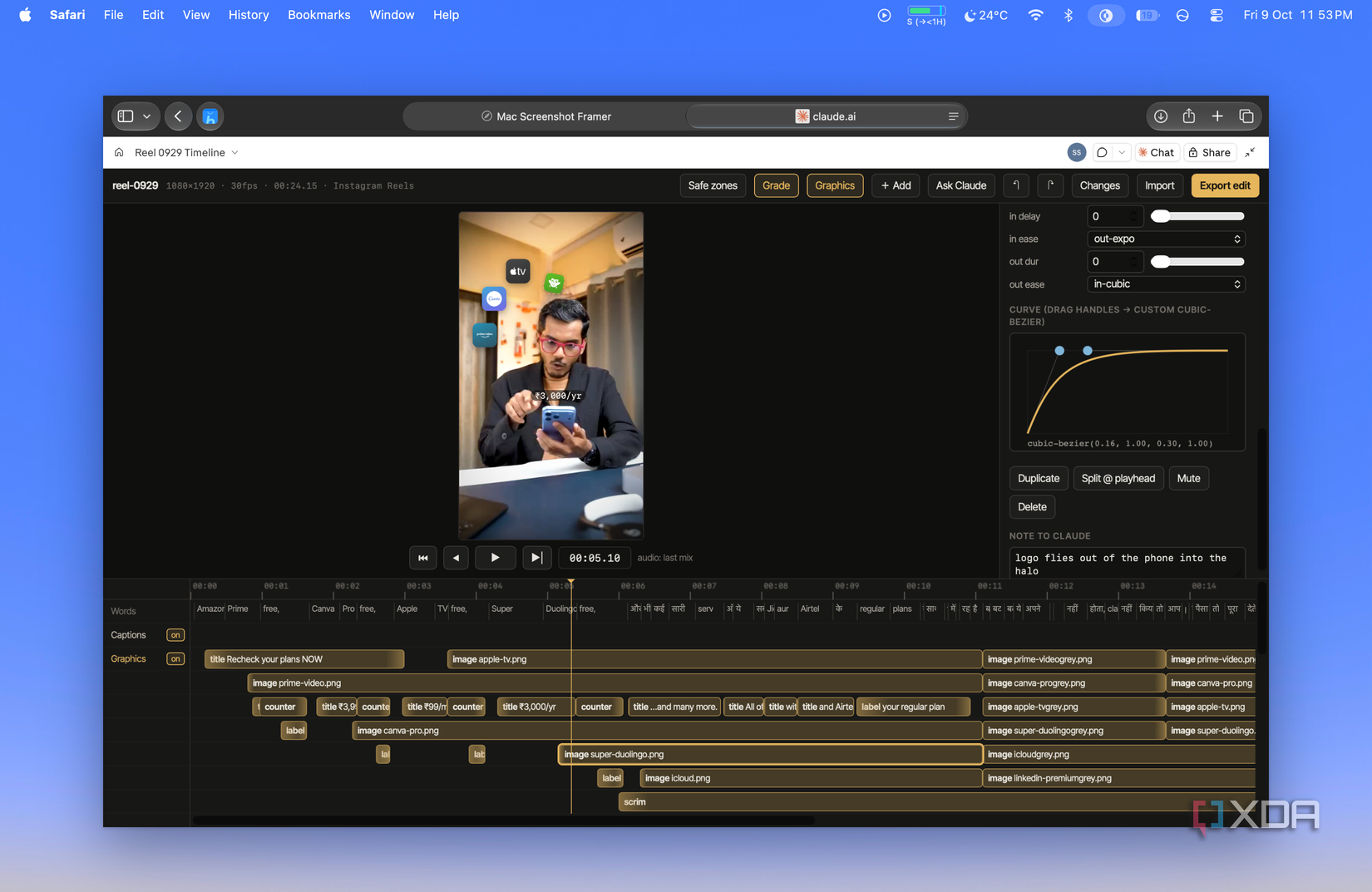Expand the chevron next to the comment icon
This screenshot has width=1372, height=892.
[1122, 152]
